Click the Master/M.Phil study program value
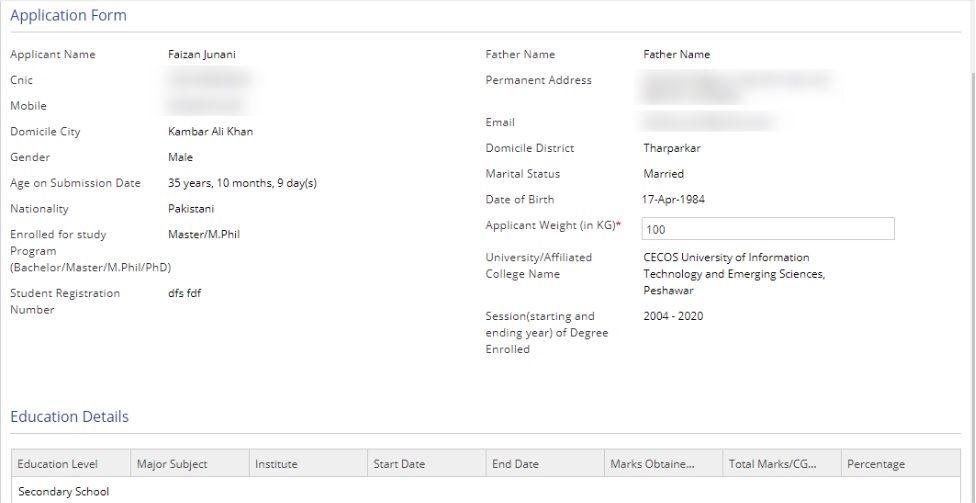 [x=204, y=234]
